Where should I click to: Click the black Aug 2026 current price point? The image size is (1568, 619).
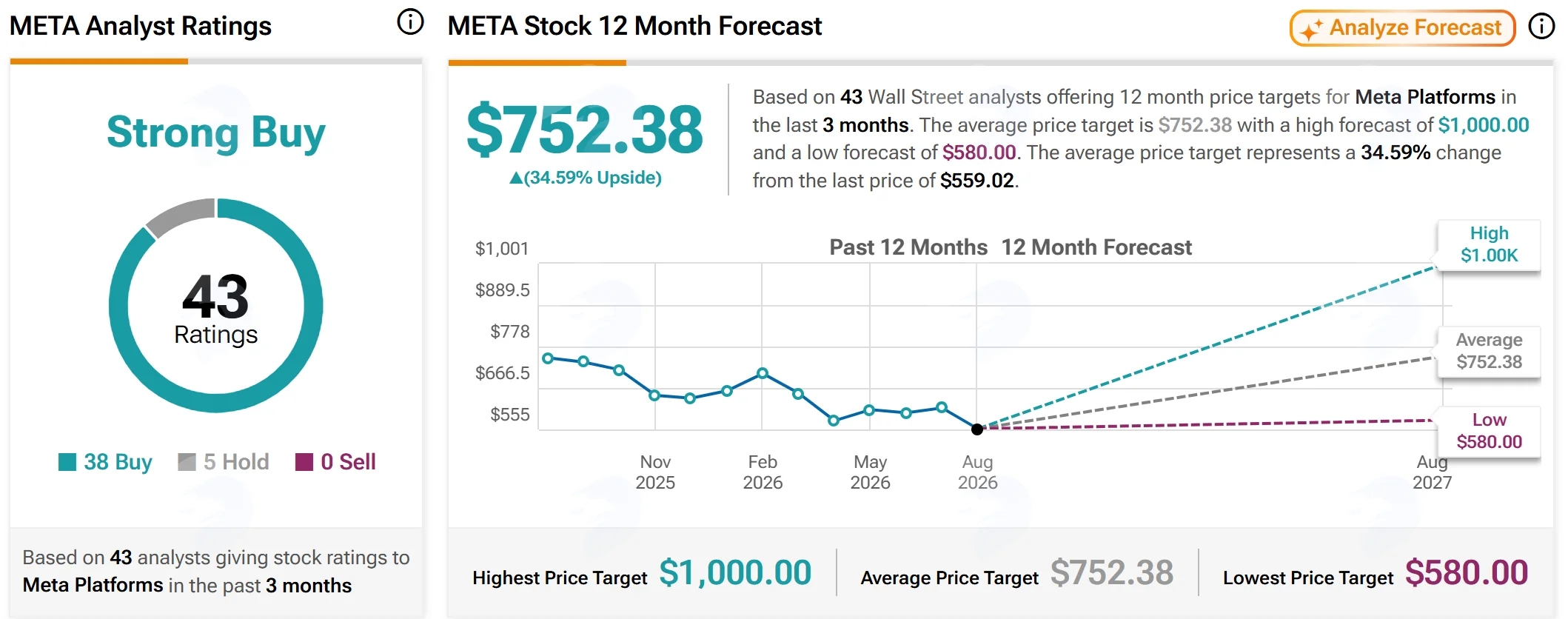pos(977,429)
